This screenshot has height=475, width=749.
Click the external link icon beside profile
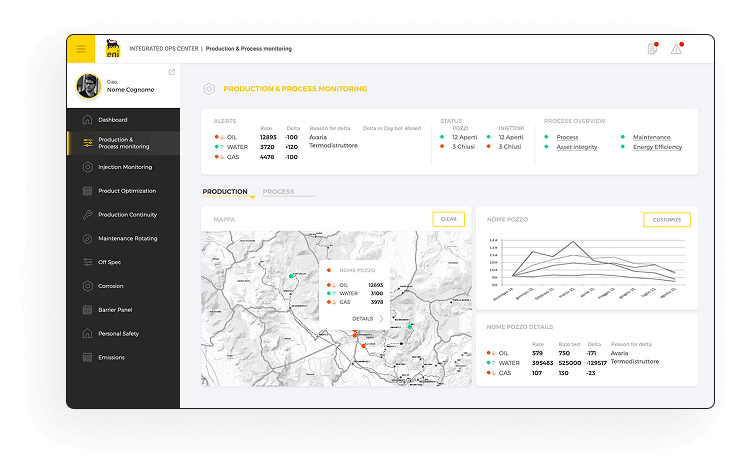point(172,72)
